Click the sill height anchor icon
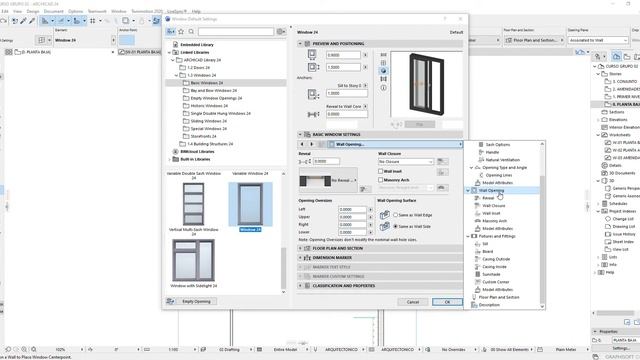 coord(313,94)
